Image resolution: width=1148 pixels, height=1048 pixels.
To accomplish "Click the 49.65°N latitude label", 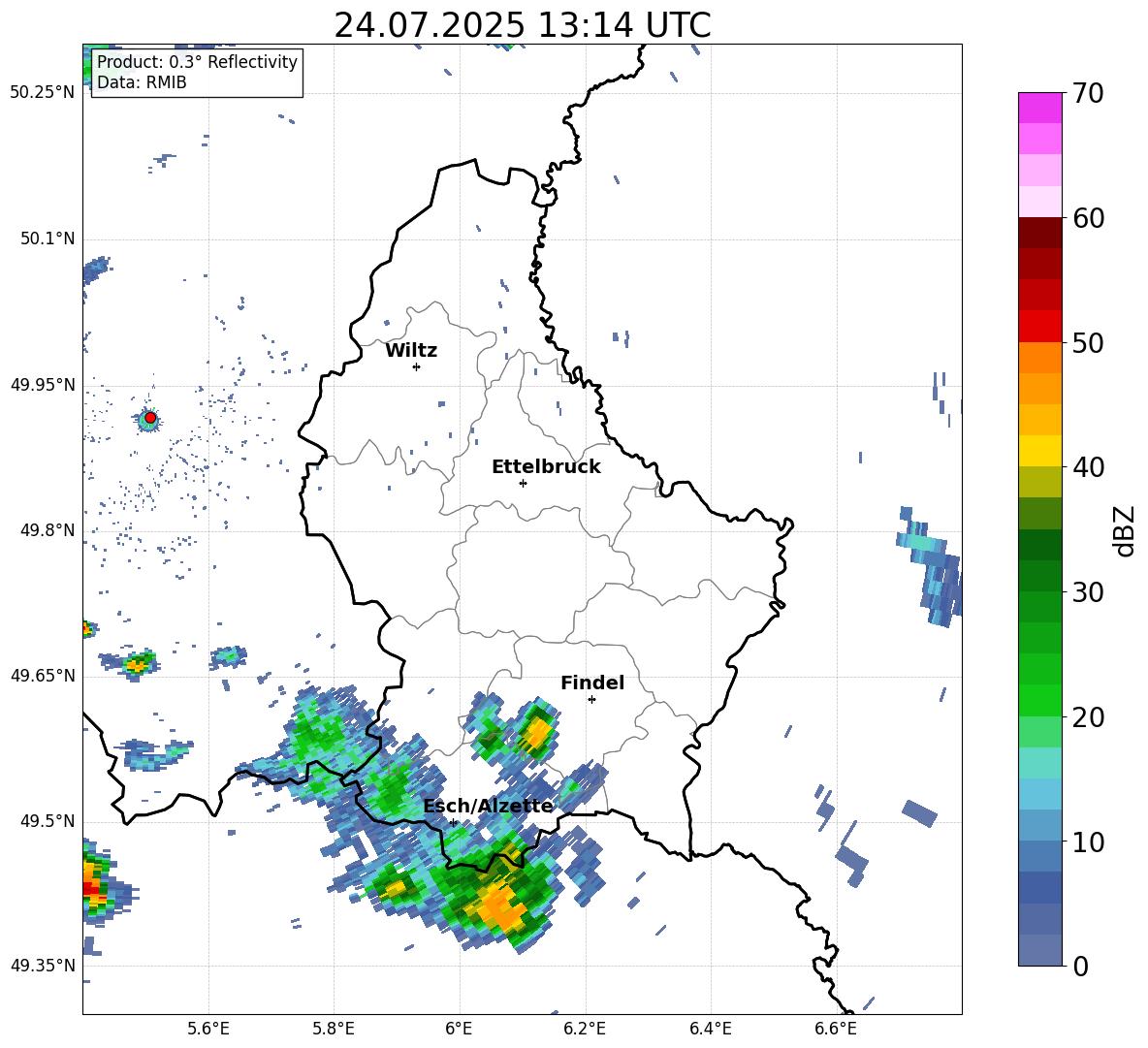I will (x=43, y=676).
